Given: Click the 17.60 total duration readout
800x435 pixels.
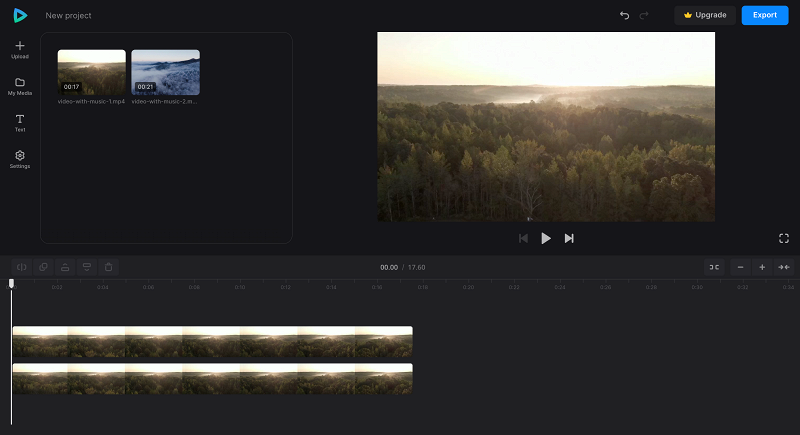Looking at the screenshot, I should (x=416, y=267).
